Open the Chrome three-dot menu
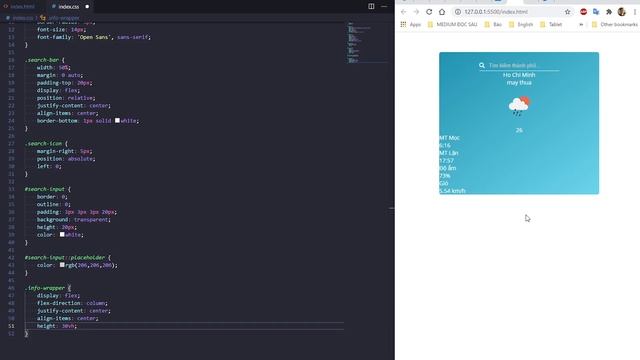Screen dimensions: 640x360 [635, 12]
